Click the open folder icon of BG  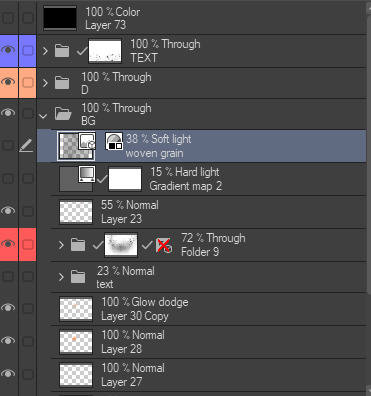click(63, 114)
